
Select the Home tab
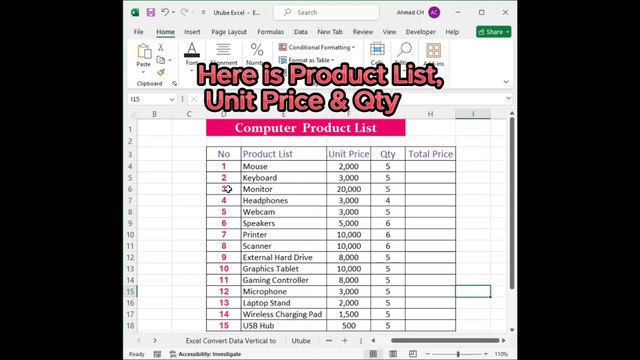click(165, 32)
